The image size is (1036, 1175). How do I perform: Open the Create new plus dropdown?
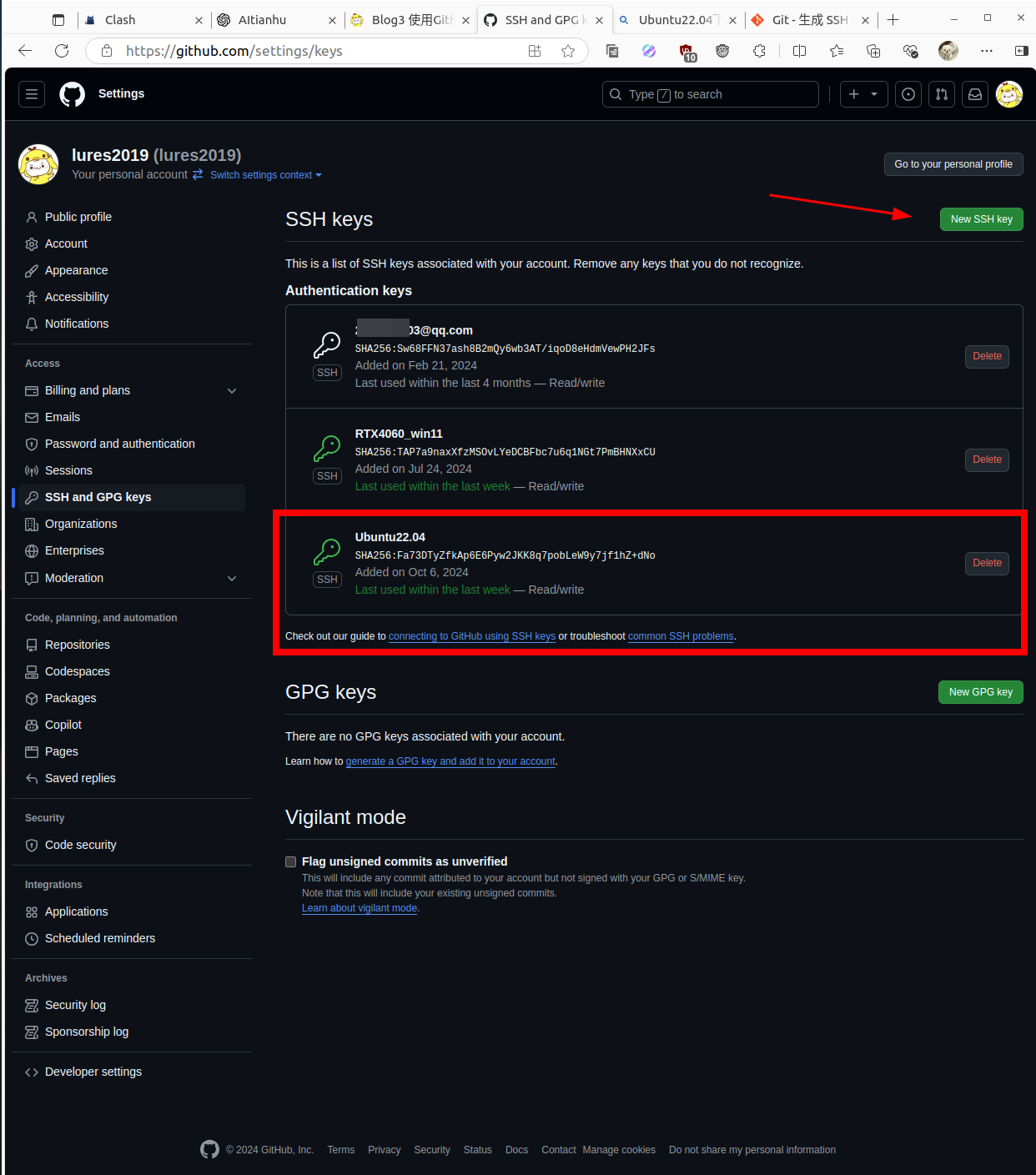click(x=863, y=94)
